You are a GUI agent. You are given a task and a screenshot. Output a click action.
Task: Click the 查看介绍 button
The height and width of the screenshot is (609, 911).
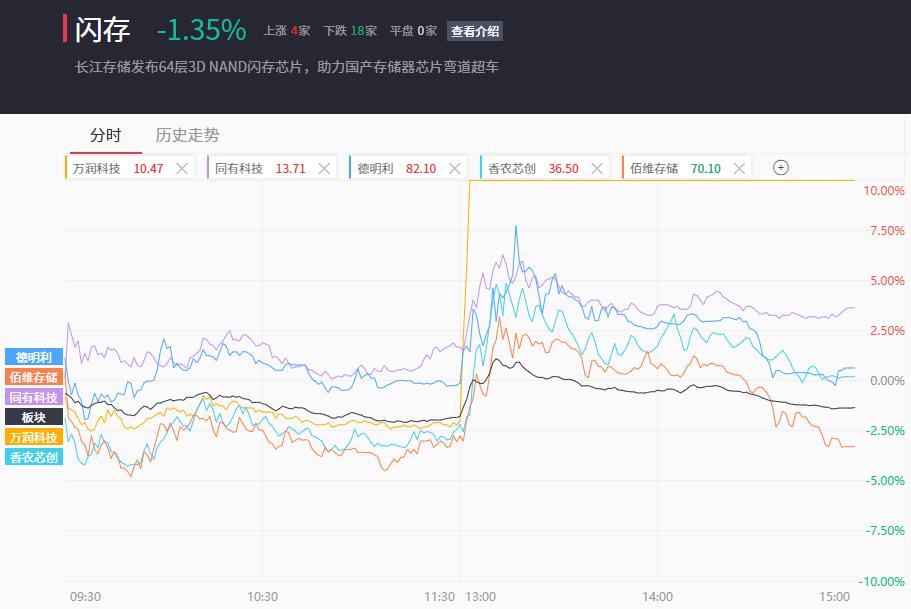(475, 31)
